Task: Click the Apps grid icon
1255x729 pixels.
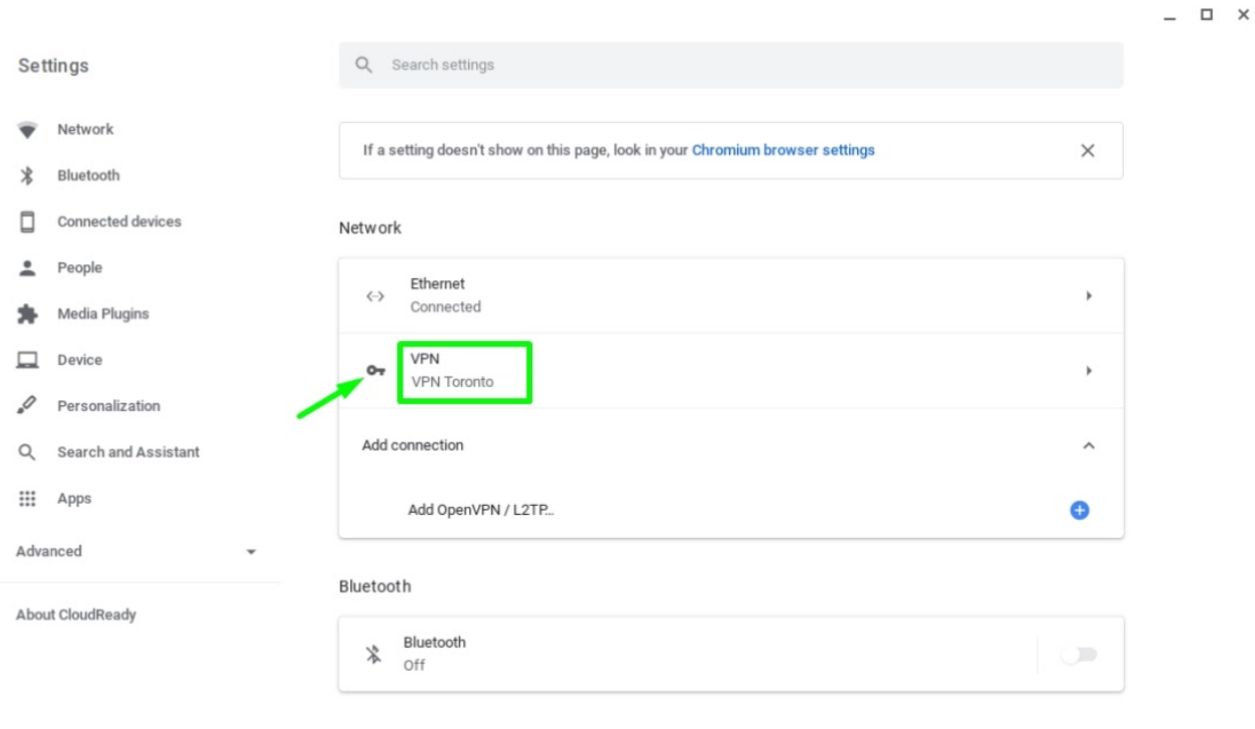Action: (27, 498)
